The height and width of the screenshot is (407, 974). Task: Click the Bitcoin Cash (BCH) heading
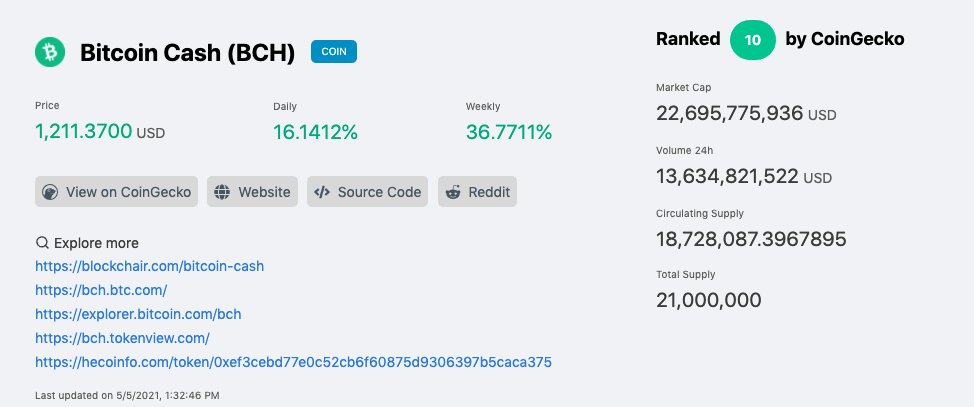click(x=188, y=53)
